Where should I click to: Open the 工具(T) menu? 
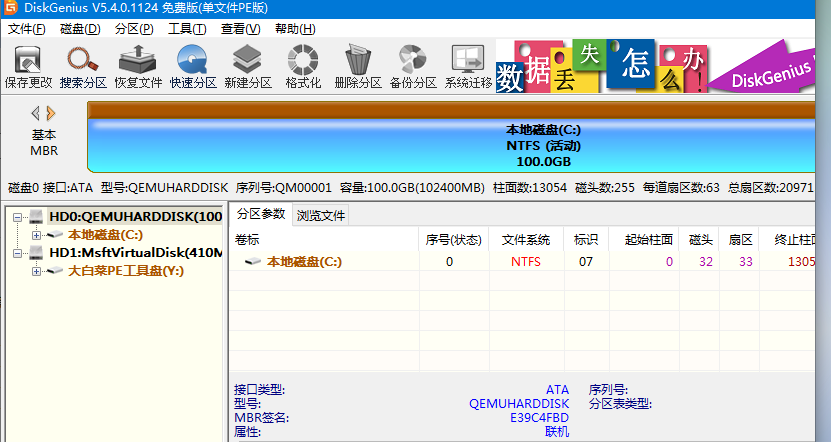[187, 29]
